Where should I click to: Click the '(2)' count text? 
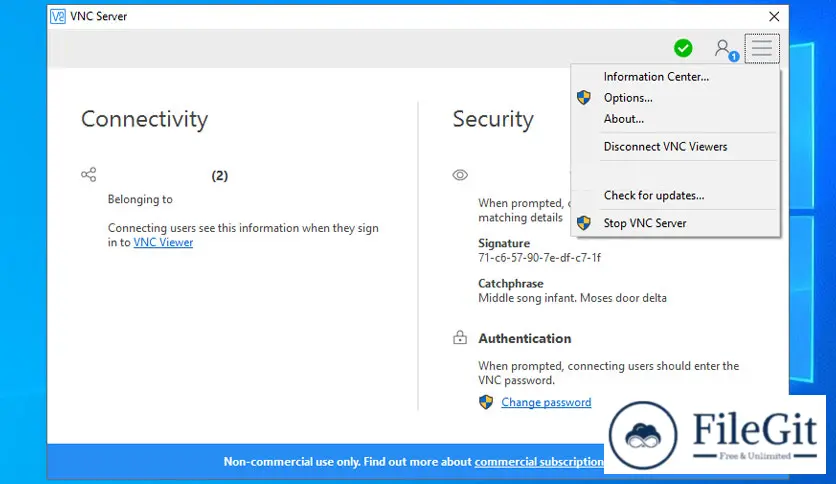pos(220,176)
